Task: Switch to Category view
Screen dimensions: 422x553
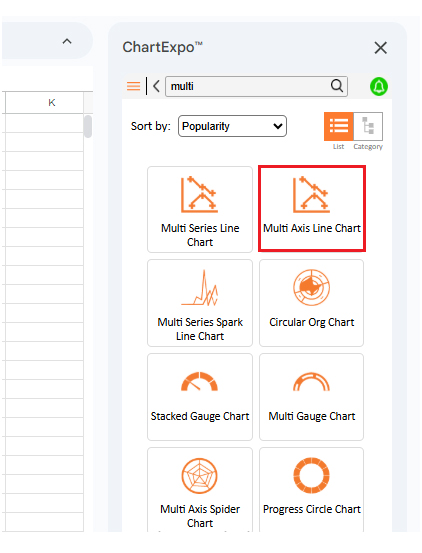Action: [x=368, y=127]
